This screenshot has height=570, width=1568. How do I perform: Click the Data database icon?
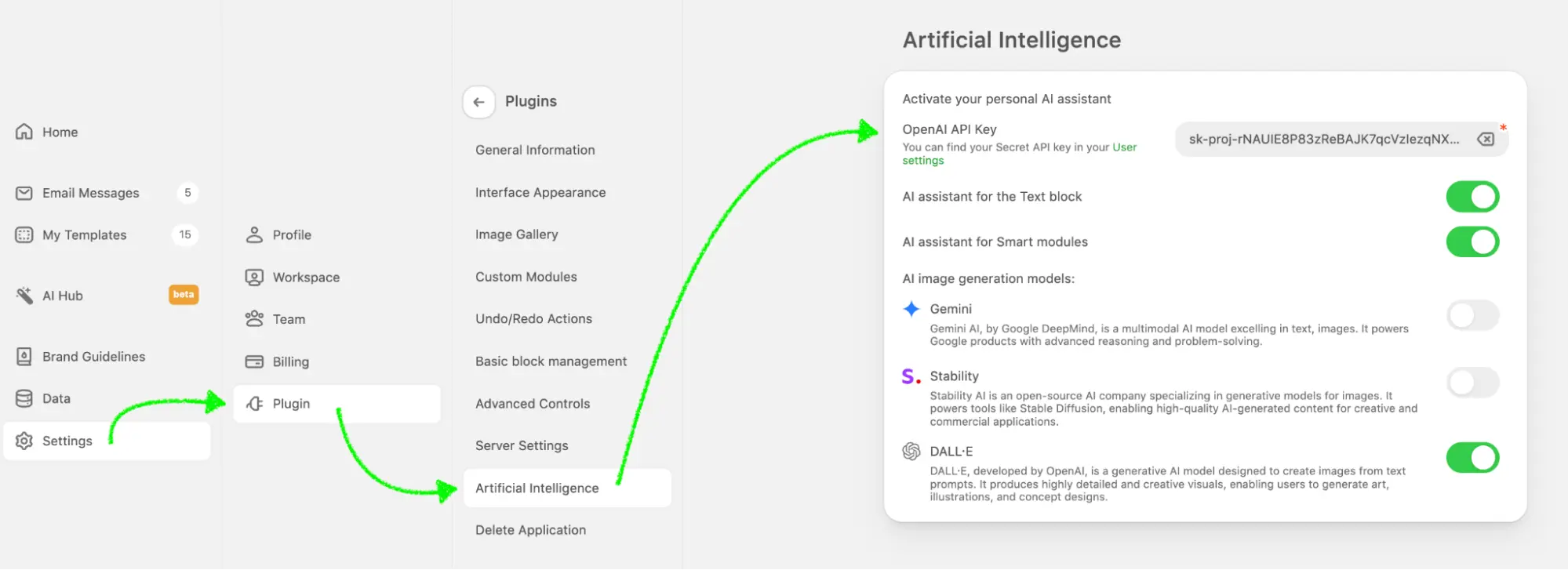(x=24, y=398)
